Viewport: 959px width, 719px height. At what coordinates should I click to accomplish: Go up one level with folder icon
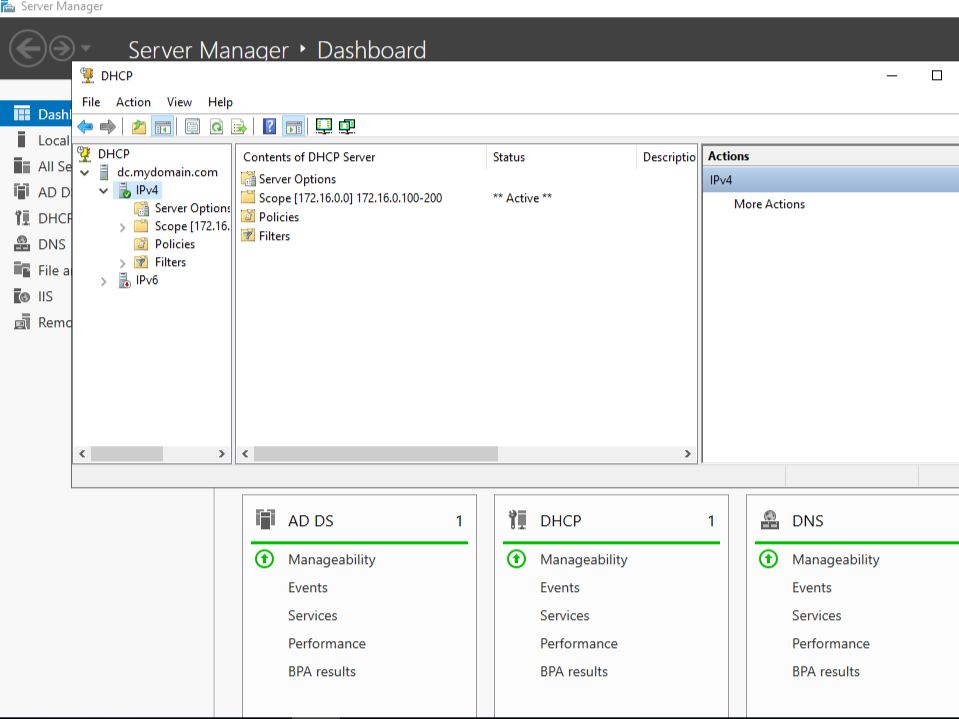coord(139,127)
